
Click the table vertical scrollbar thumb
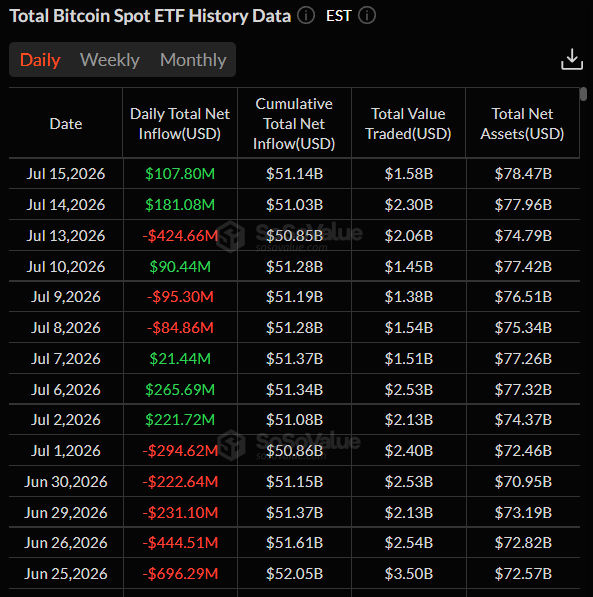[x=583, y=94]
